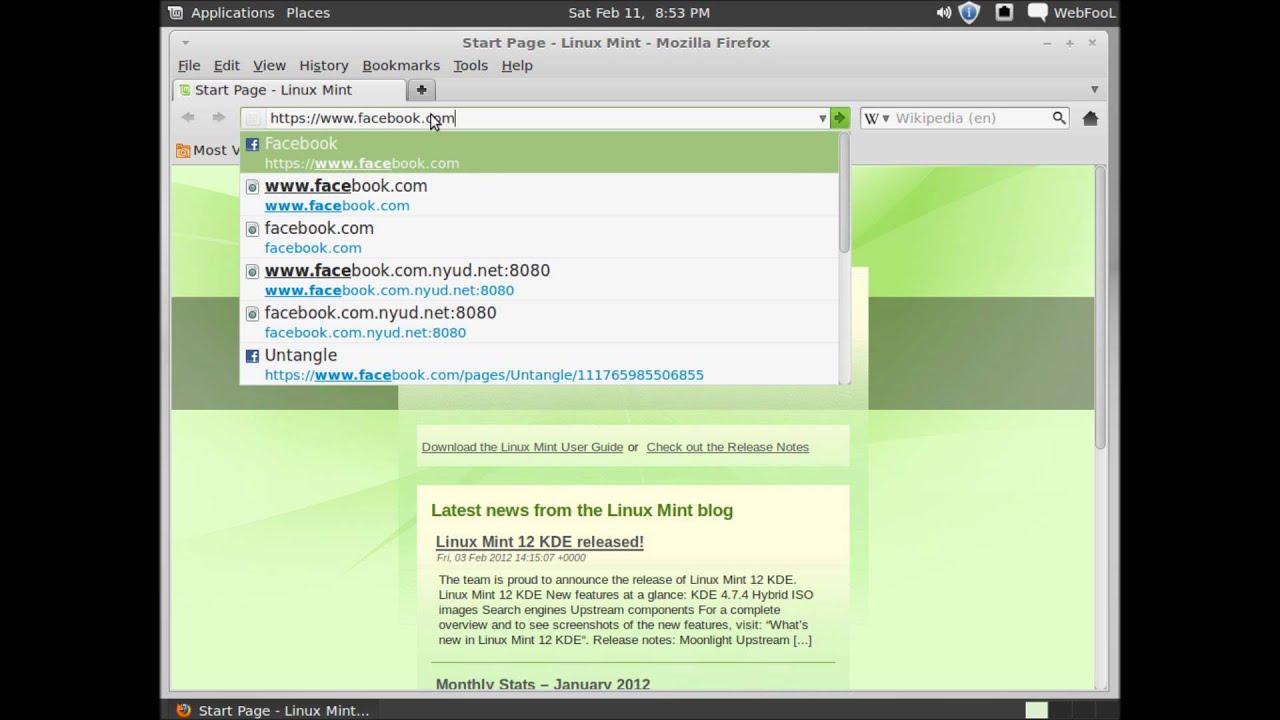This screenshot has width=1280, height=720.
Task: Open a new tab with plus button
Action: coord(422,90)
